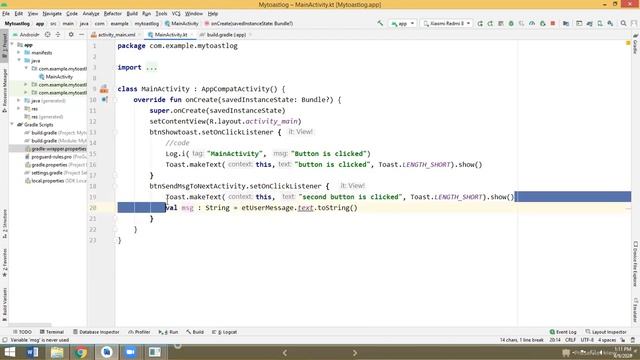The width and height of the screenshot is (640, 360).
Task: Click the UTF-8 encoding in status bar
Action: click(587, 340)
